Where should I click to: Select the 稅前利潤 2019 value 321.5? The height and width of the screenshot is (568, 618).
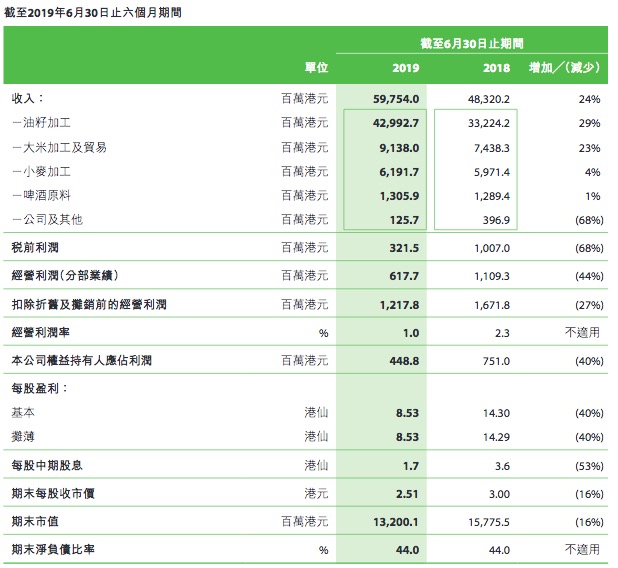pyautogui.click(x=404, y=248)
